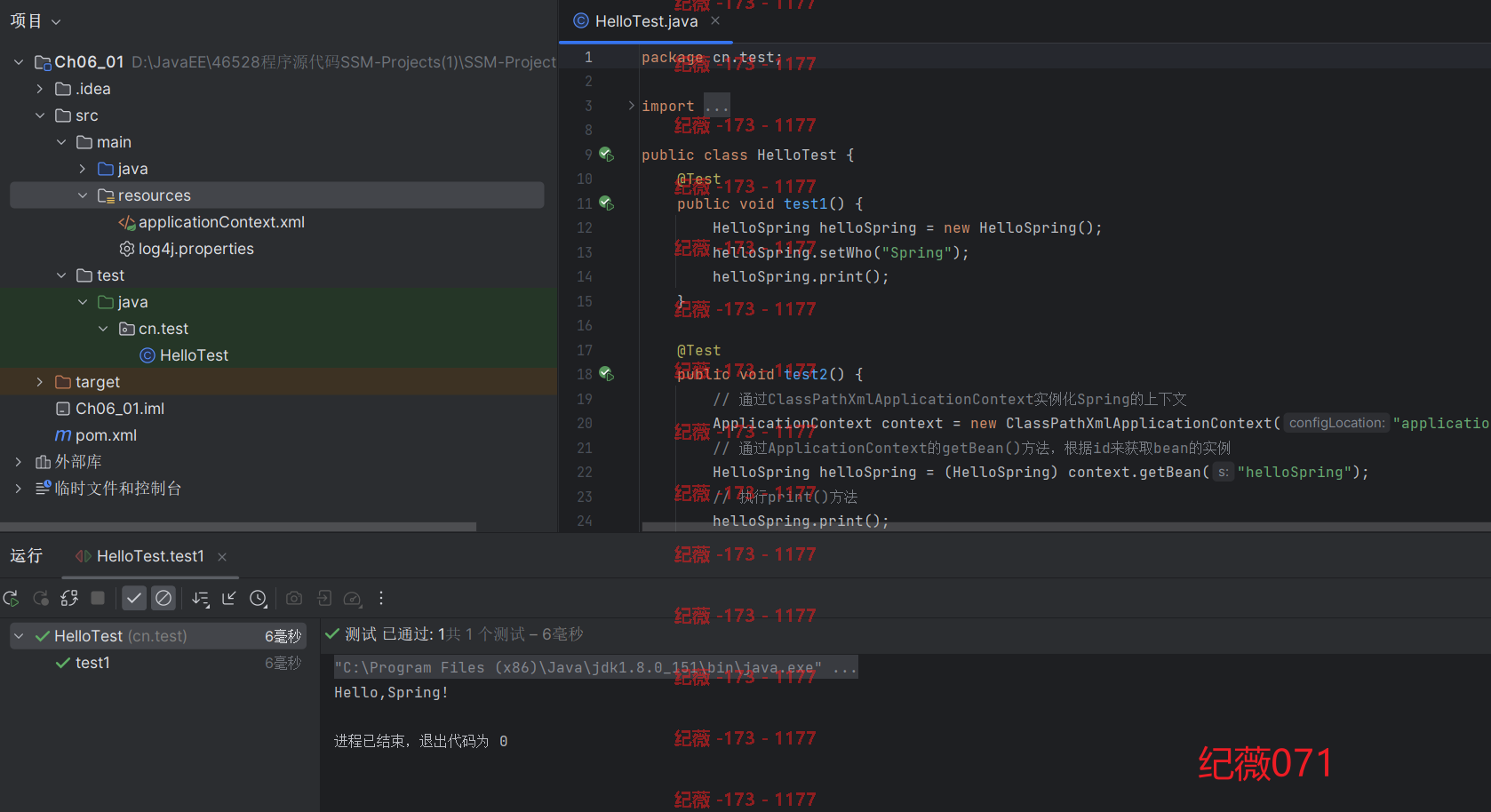Collapse HelloTest test result node
The width and height of the screenshot is (1491, 812).
[x=19, y=636]
